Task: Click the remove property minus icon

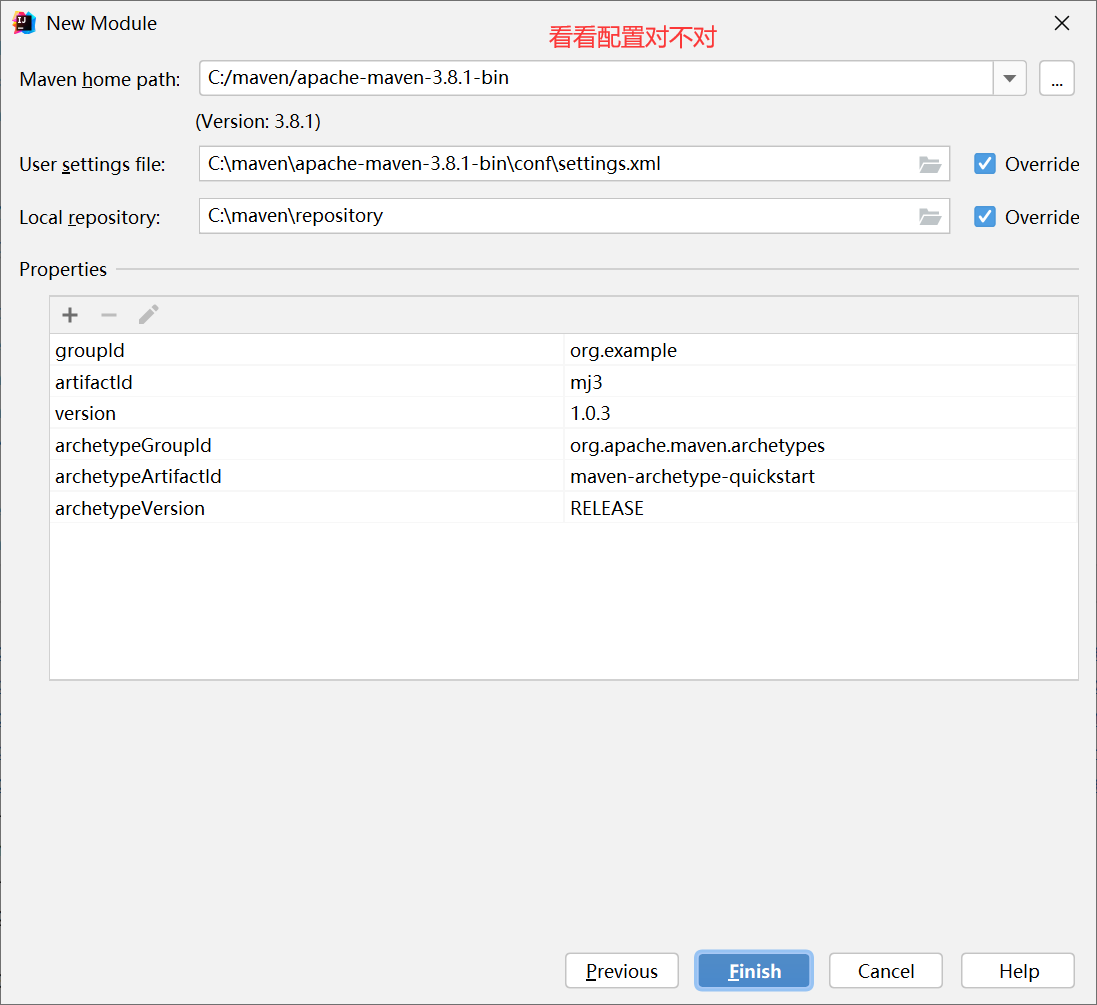Action: pos(108,315)
